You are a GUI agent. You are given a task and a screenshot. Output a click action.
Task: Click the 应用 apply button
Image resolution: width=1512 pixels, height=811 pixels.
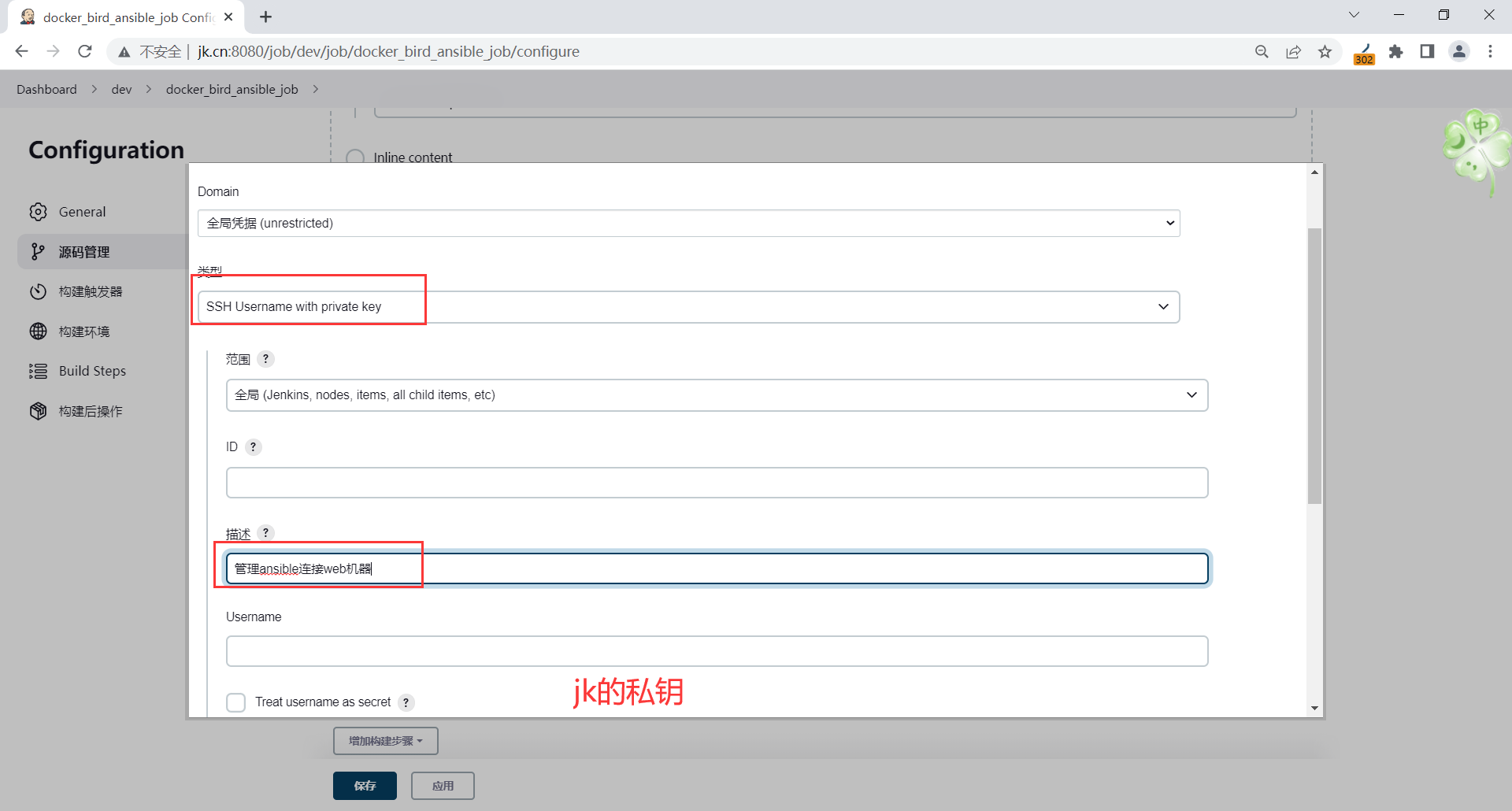443,786
